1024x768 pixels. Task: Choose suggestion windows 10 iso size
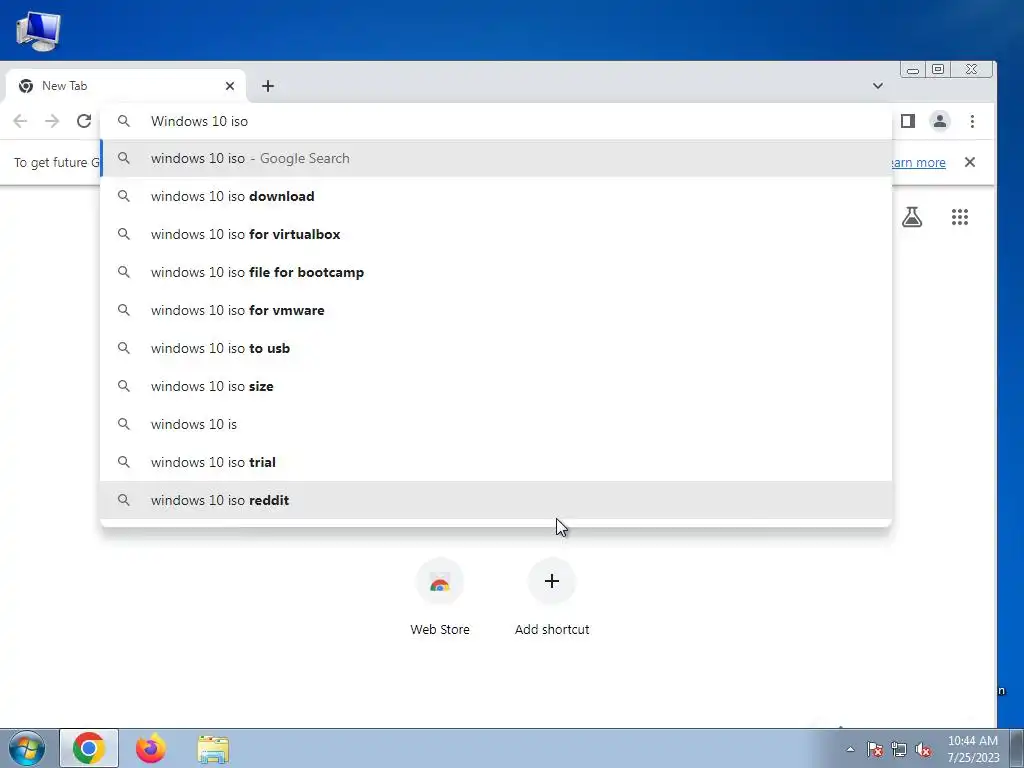tap(496, 386)
